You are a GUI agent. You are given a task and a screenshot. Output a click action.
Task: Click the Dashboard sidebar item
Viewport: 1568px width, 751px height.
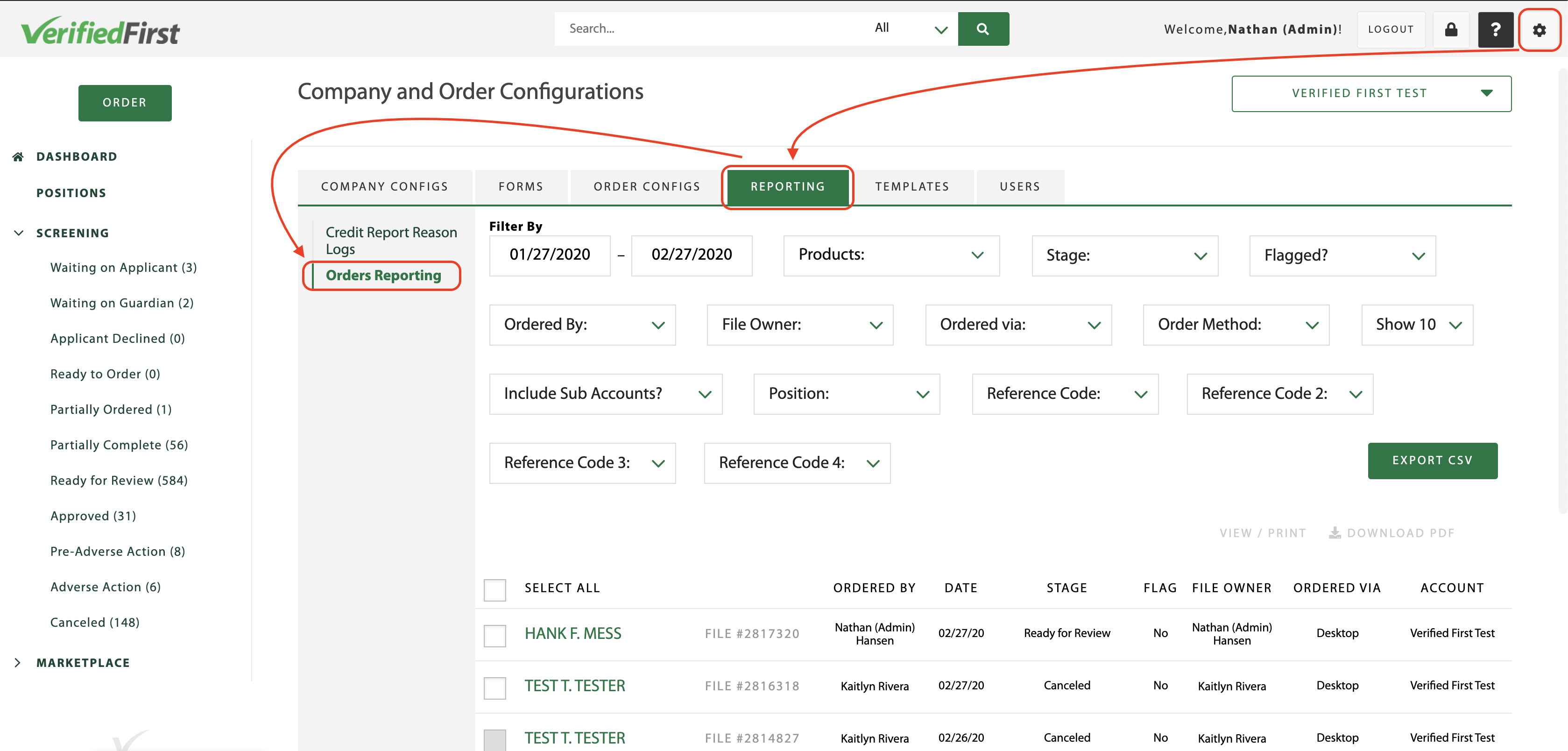(x=77, y=157)
